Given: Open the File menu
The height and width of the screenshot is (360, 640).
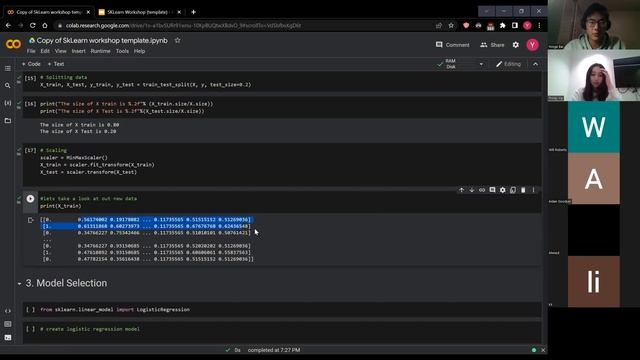Looking at the screenshot, I should tap(31, 51).
